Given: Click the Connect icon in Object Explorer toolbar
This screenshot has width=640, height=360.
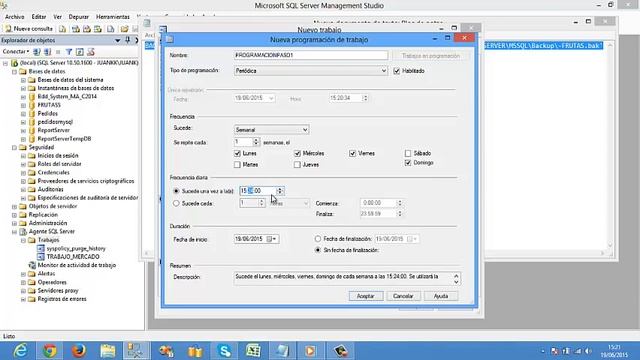Looking at the screenshot, I should [x=37, y=51].
